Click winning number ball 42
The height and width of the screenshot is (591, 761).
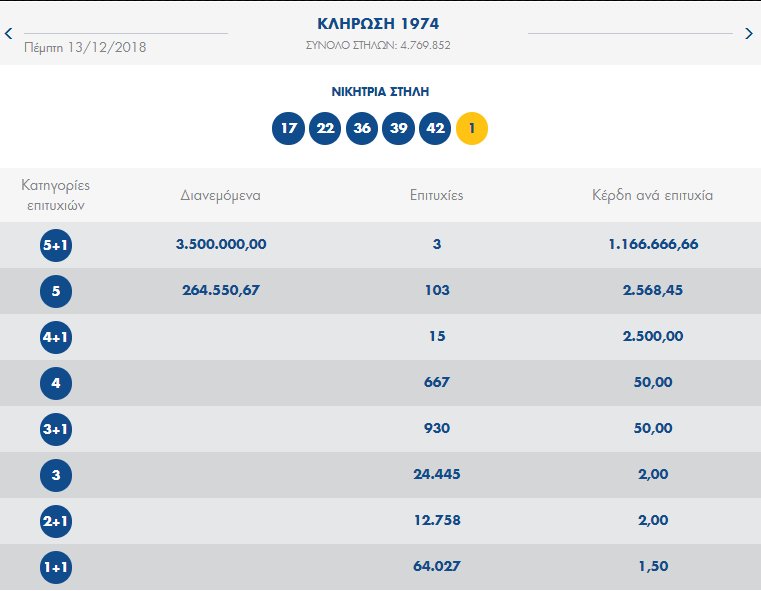click(435, 129)
